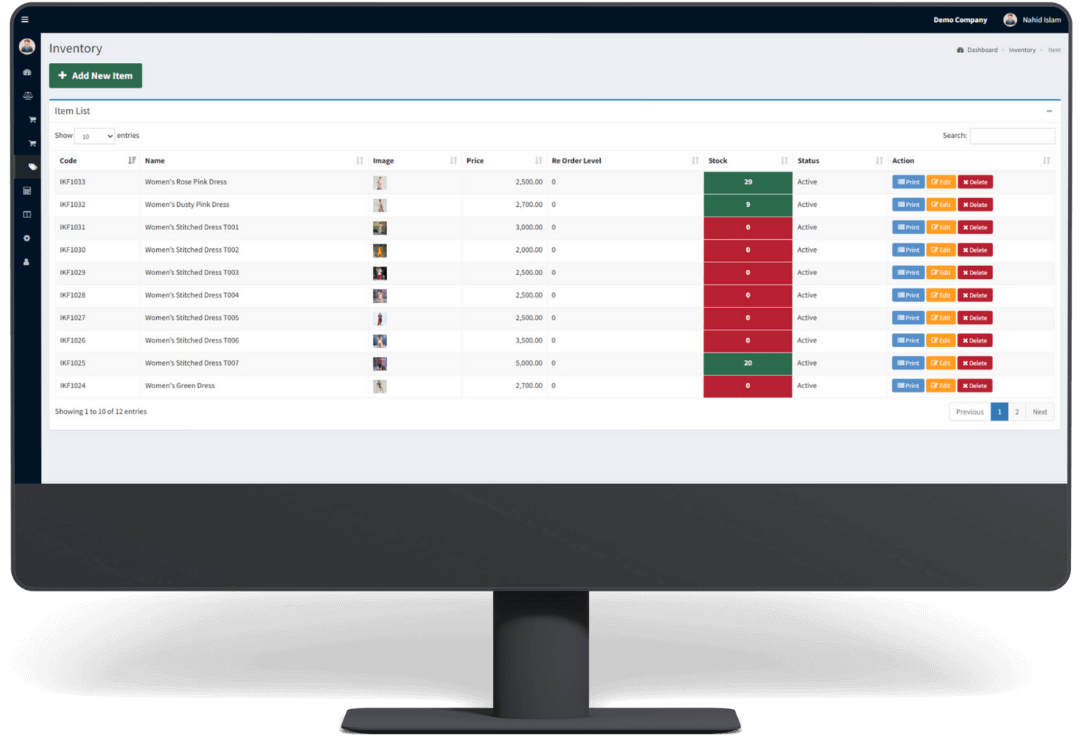Collapse the Item List panel

[x=1049, y=111]
